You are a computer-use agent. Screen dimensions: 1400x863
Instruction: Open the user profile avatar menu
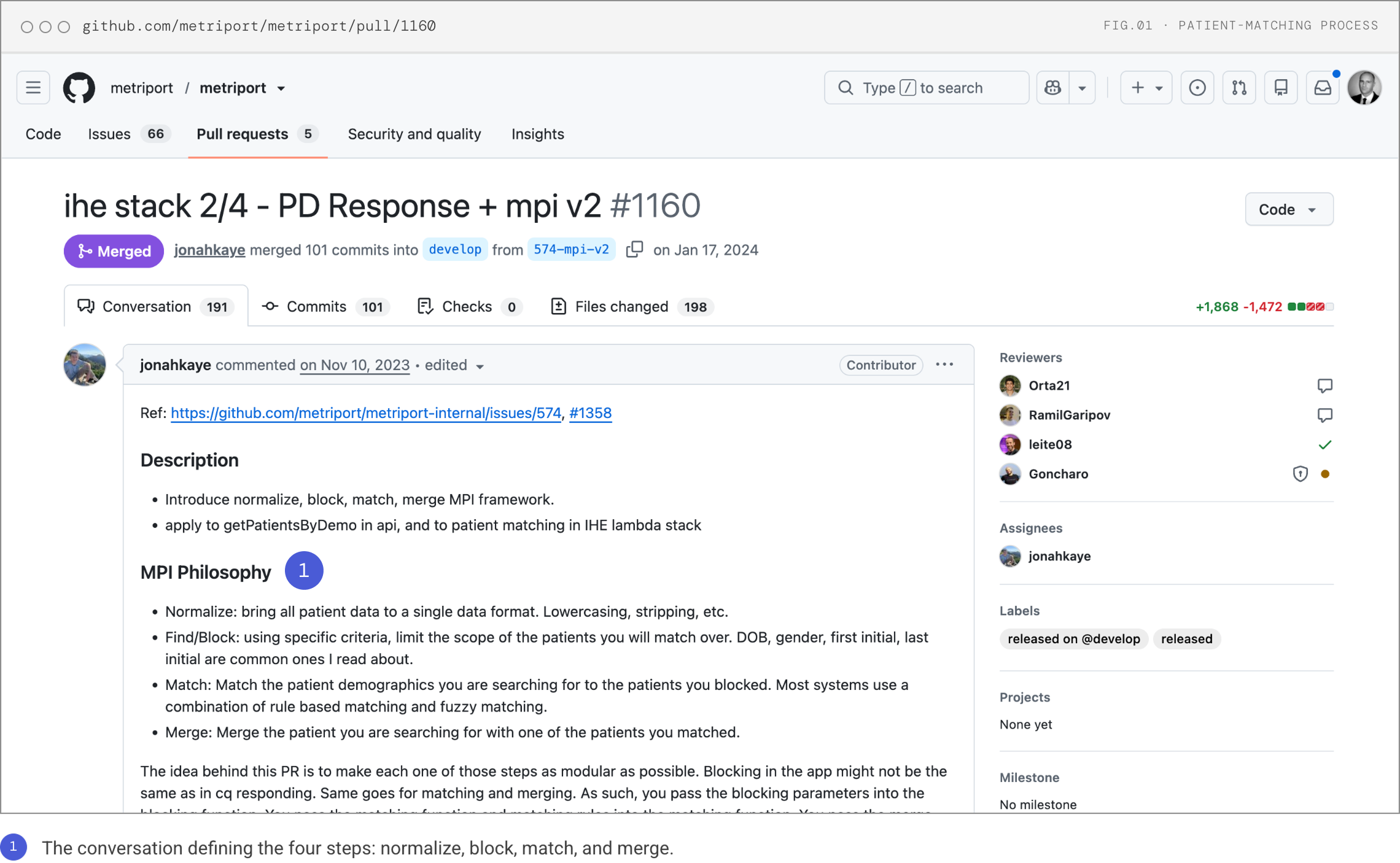[1364, 88]
